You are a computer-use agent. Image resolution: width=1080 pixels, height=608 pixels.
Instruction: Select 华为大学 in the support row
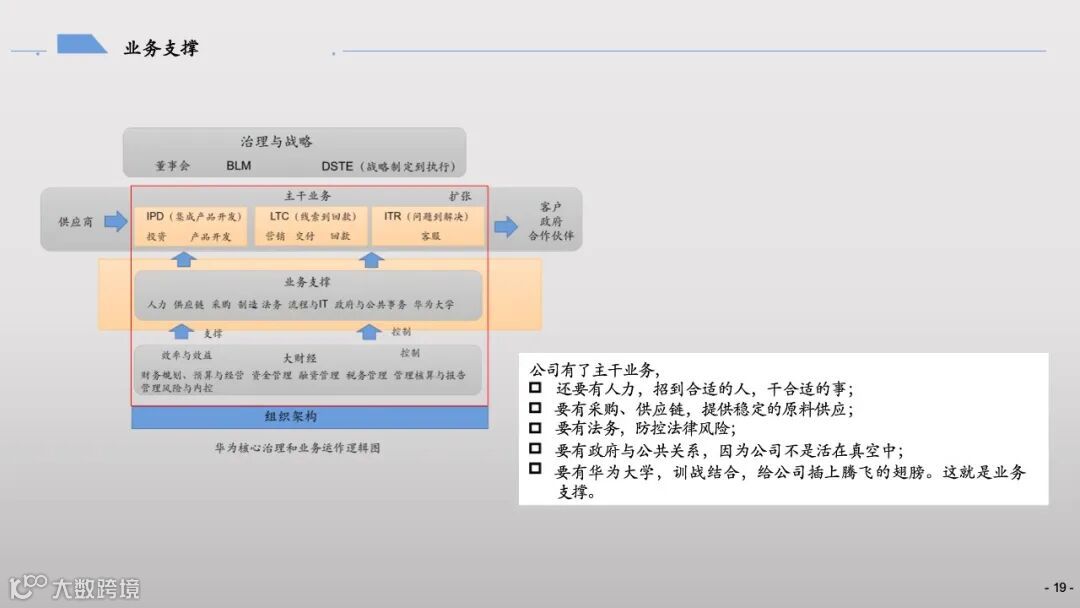click(x=434, y=304)
